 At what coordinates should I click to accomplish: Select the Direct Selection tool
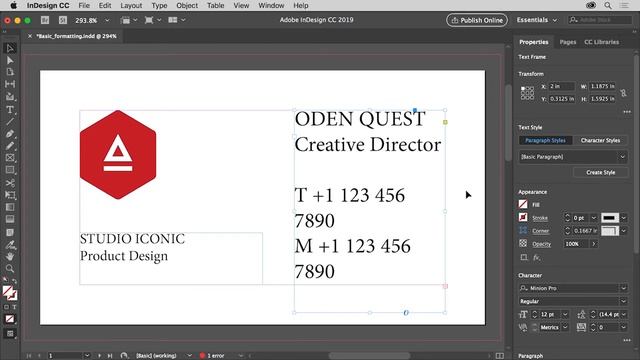10,60
